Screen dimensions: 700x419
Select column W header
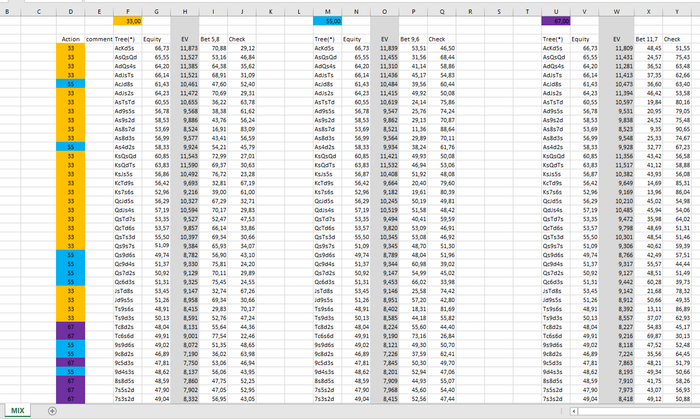[x=617, y=12]
